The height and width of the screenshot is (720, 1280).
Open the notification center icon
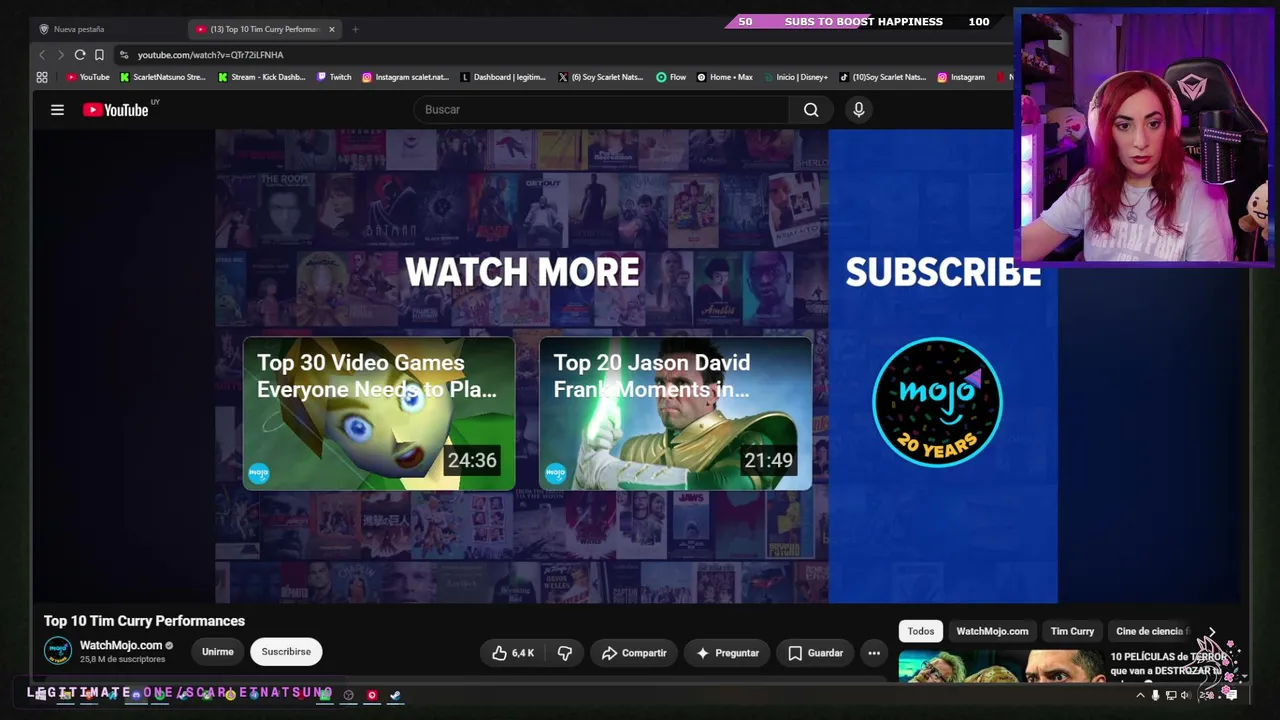tap(1231, 695)
